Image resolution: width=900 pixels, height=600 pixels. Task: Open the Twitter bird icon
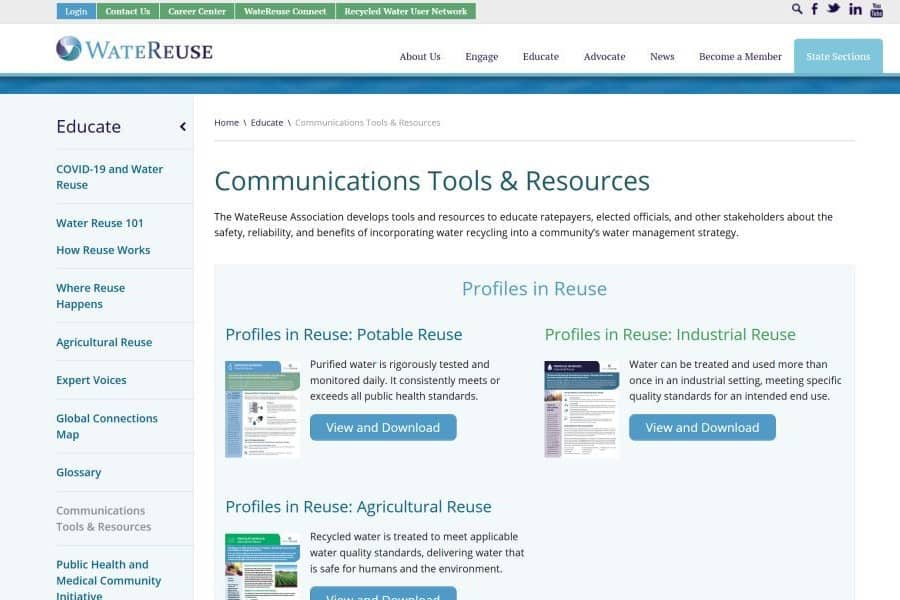833,9
